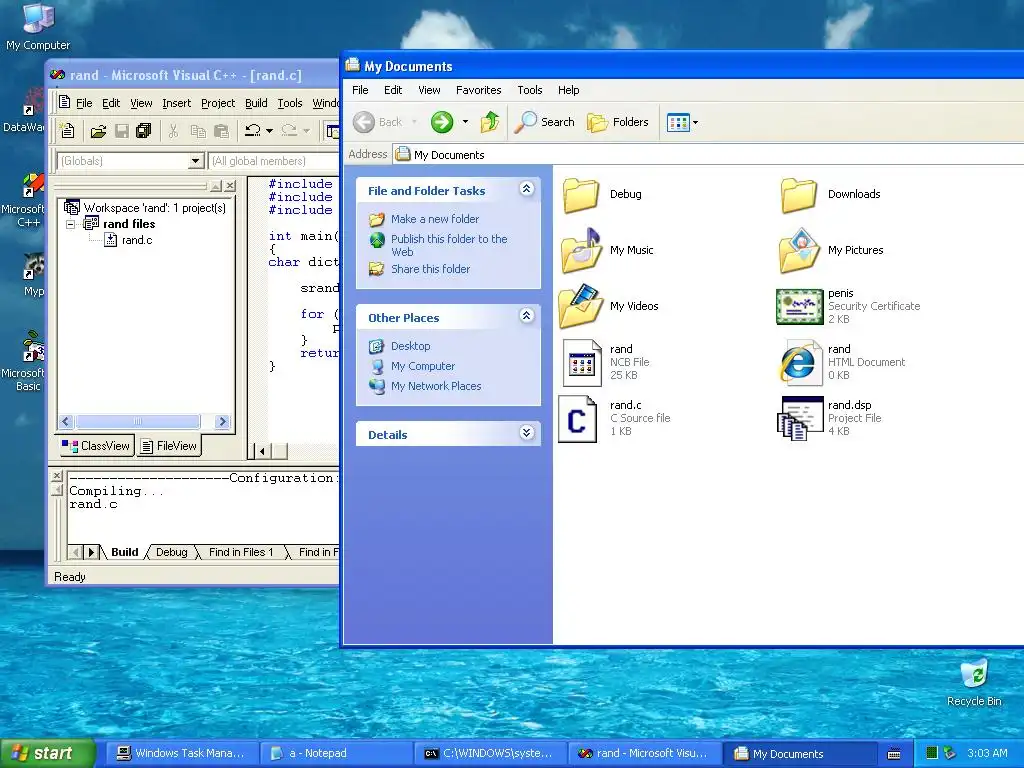Switch to Windows Task Manager in taskbar

click(181, 754)
